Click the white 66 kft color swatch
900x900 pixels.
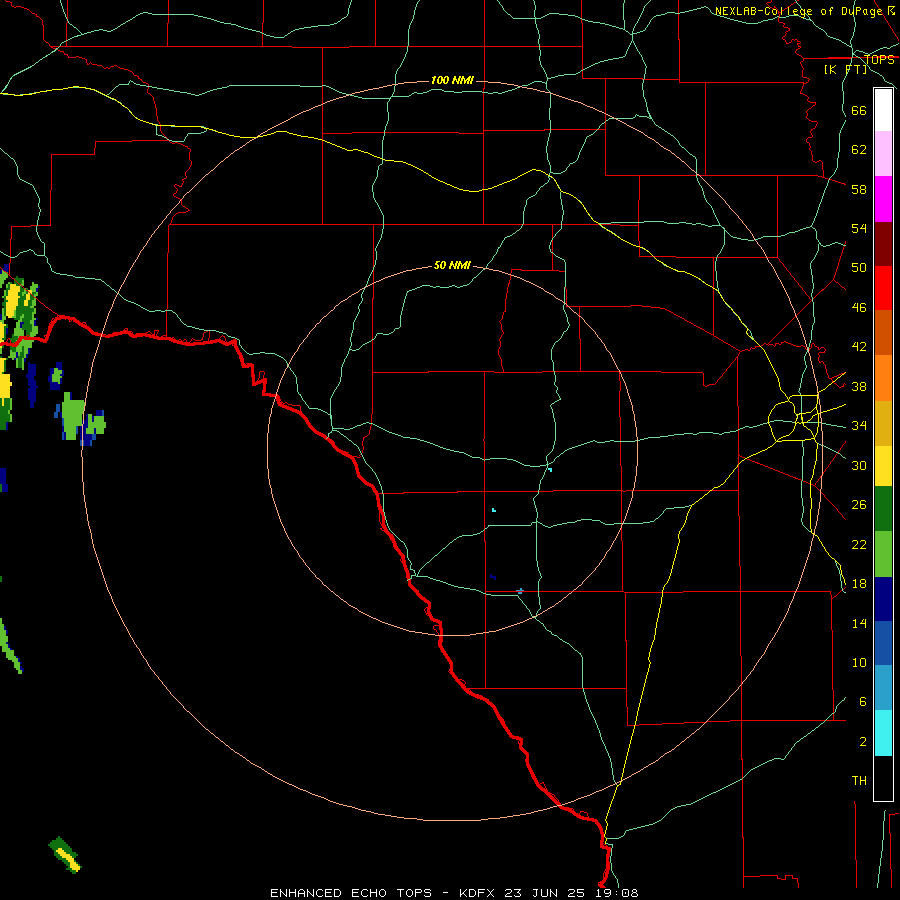tap(883, 110)
